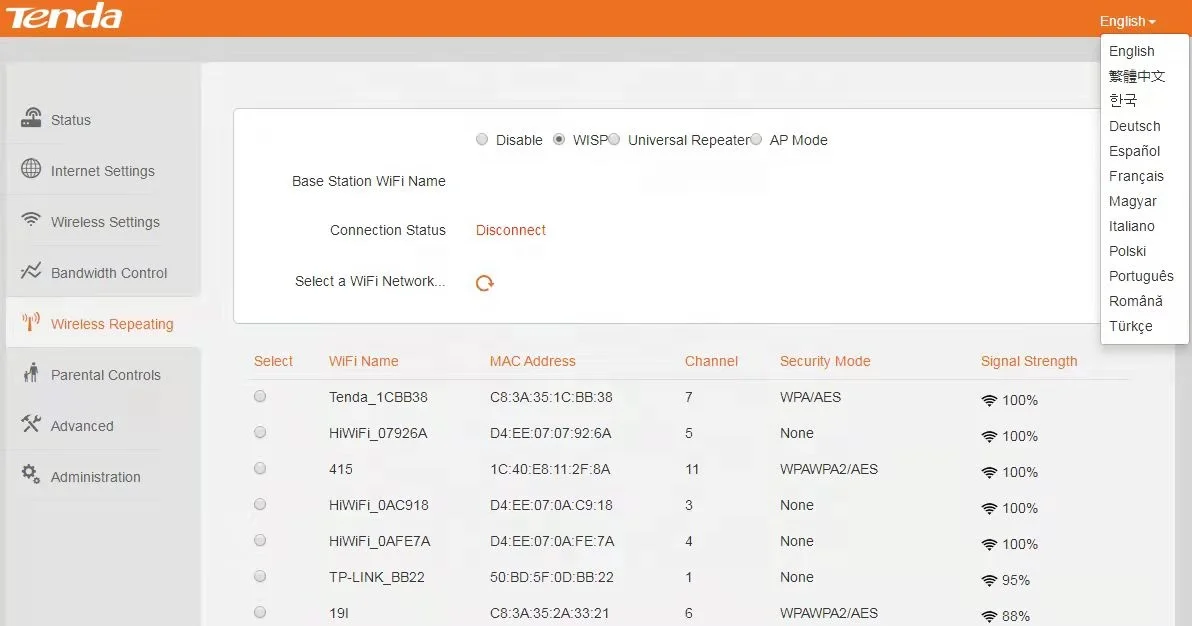
Task: Pick Français in the language dropdown
Action: pyautogui.click(x=1136, y=176)
